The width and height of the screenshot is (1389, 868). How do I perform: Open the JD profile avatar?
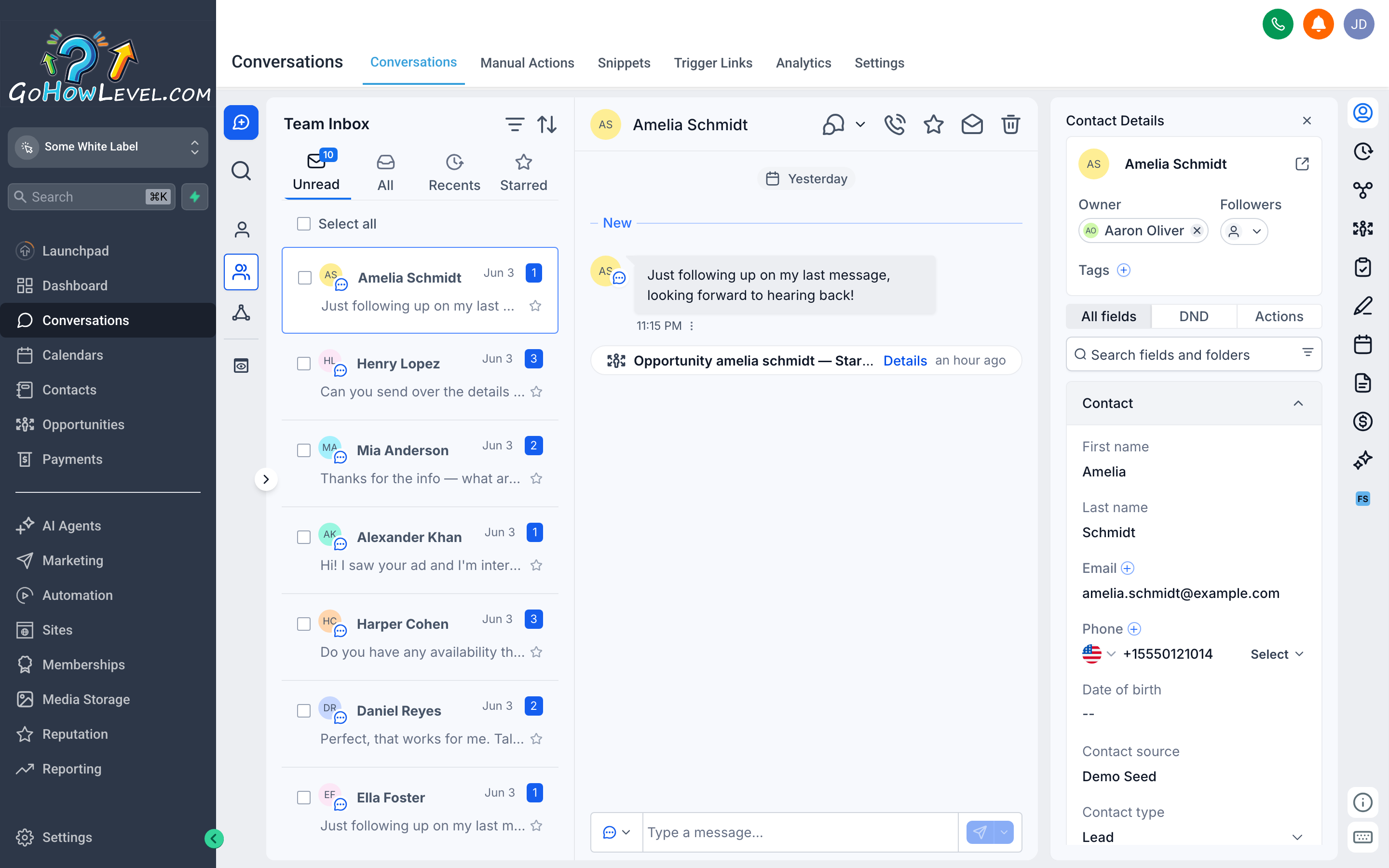click(x=1359, y=24)
